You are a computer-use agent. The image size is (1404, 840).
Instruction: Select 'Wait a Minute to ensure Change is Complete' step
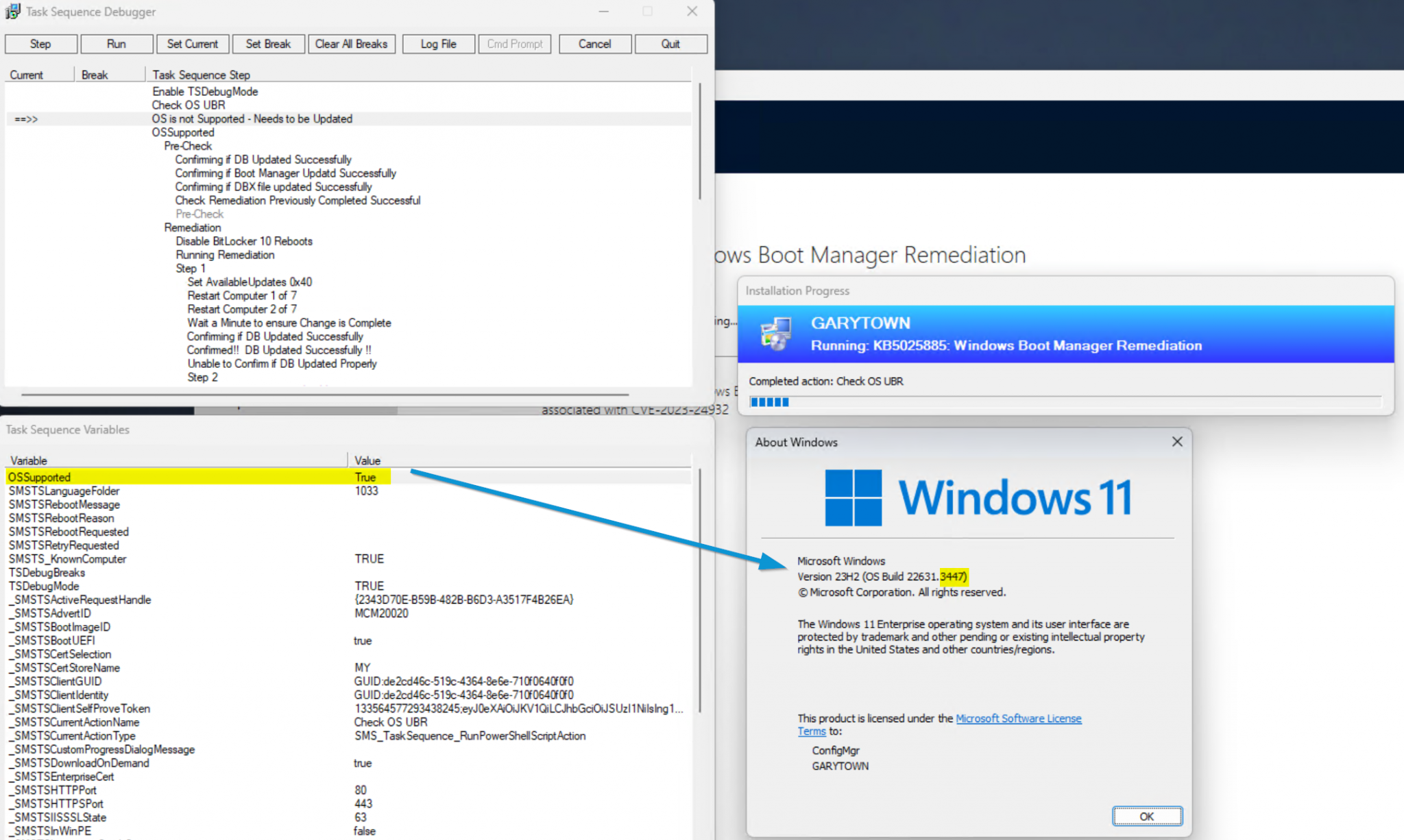click(289, 323)
